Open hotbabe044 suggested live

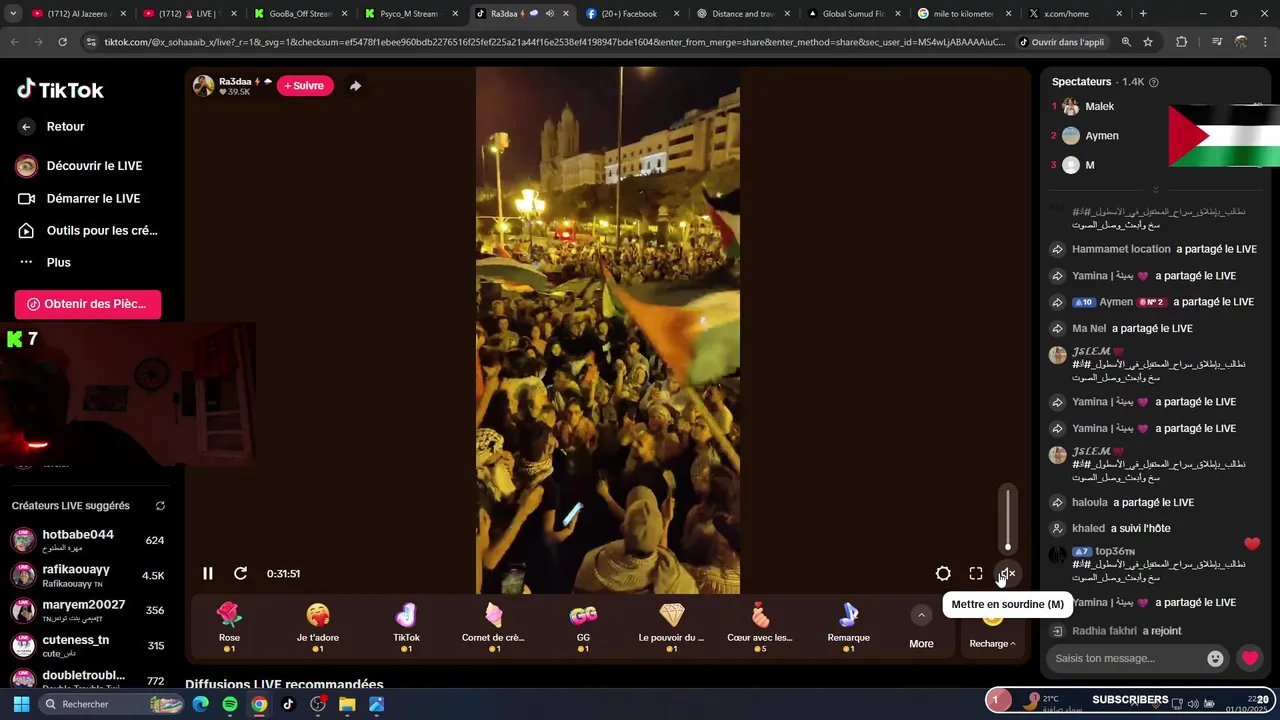pos(88,540)
